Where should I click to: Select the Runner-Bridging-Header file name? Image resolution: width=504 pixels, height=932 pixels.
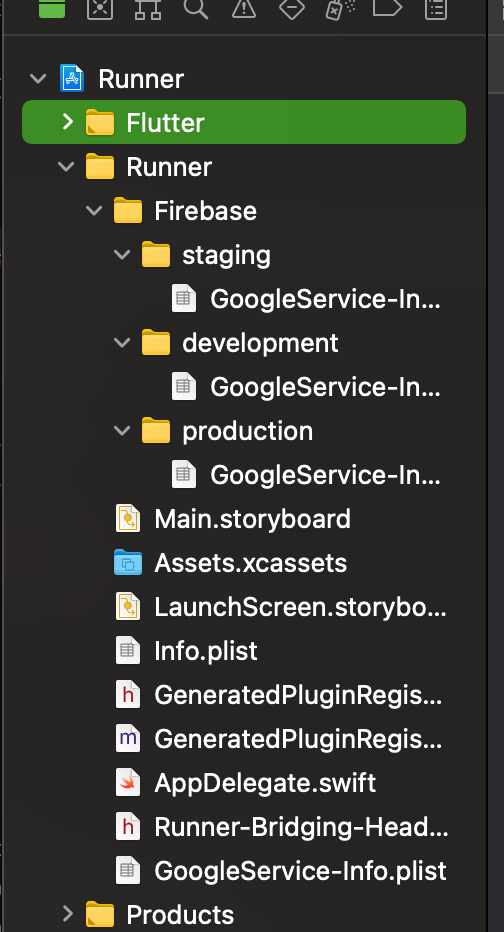coord(301,827)
